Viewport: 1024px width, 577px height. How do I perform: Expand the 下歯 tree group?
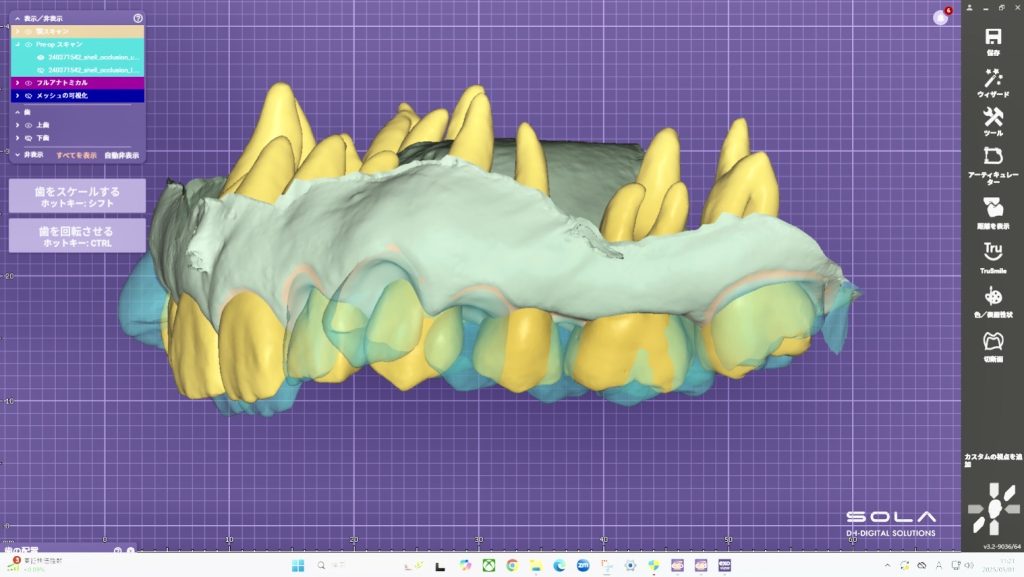tap(17, 137)
